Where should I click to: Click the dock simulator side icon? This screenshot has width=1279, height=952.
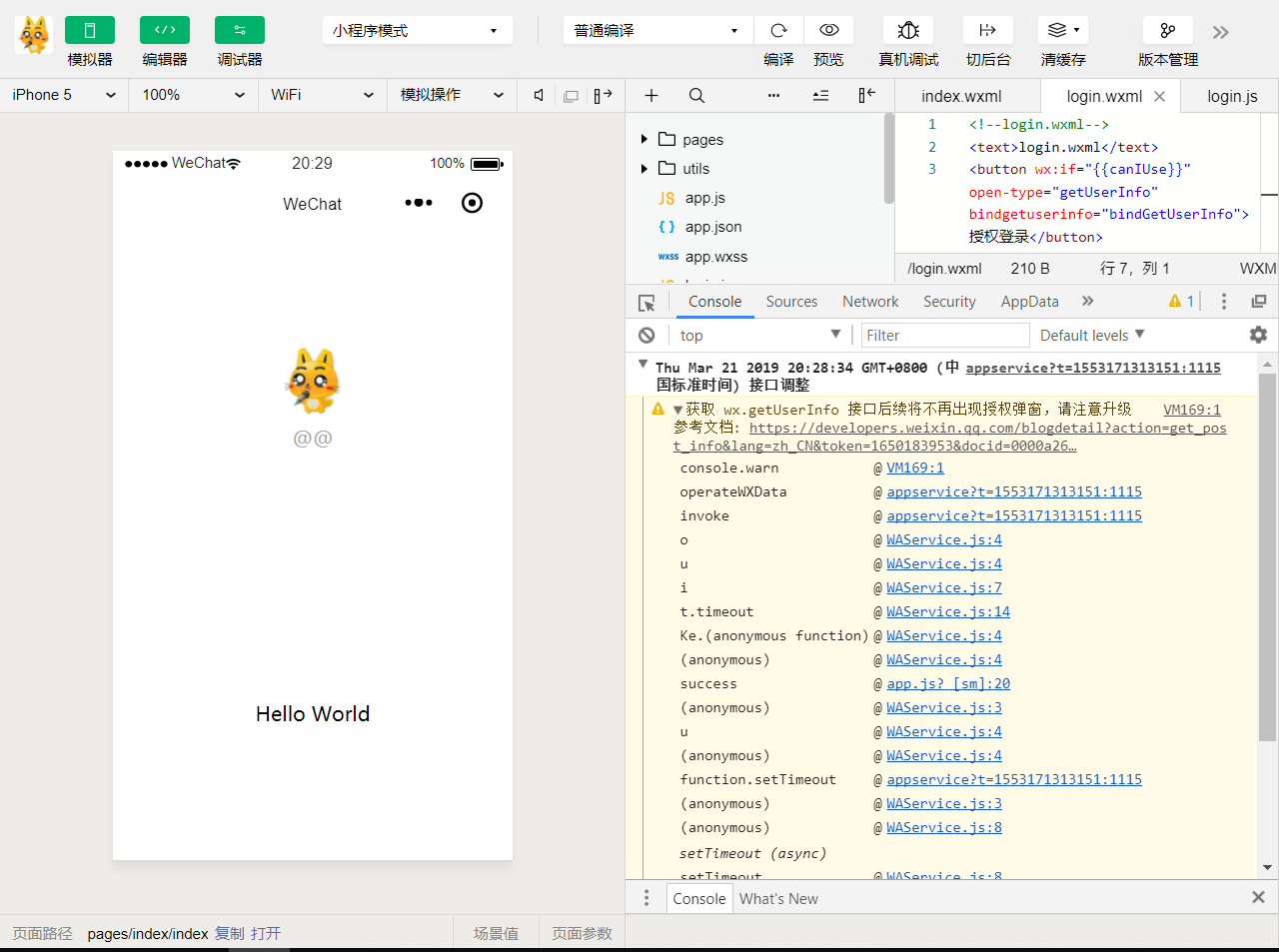pos(603,95)
